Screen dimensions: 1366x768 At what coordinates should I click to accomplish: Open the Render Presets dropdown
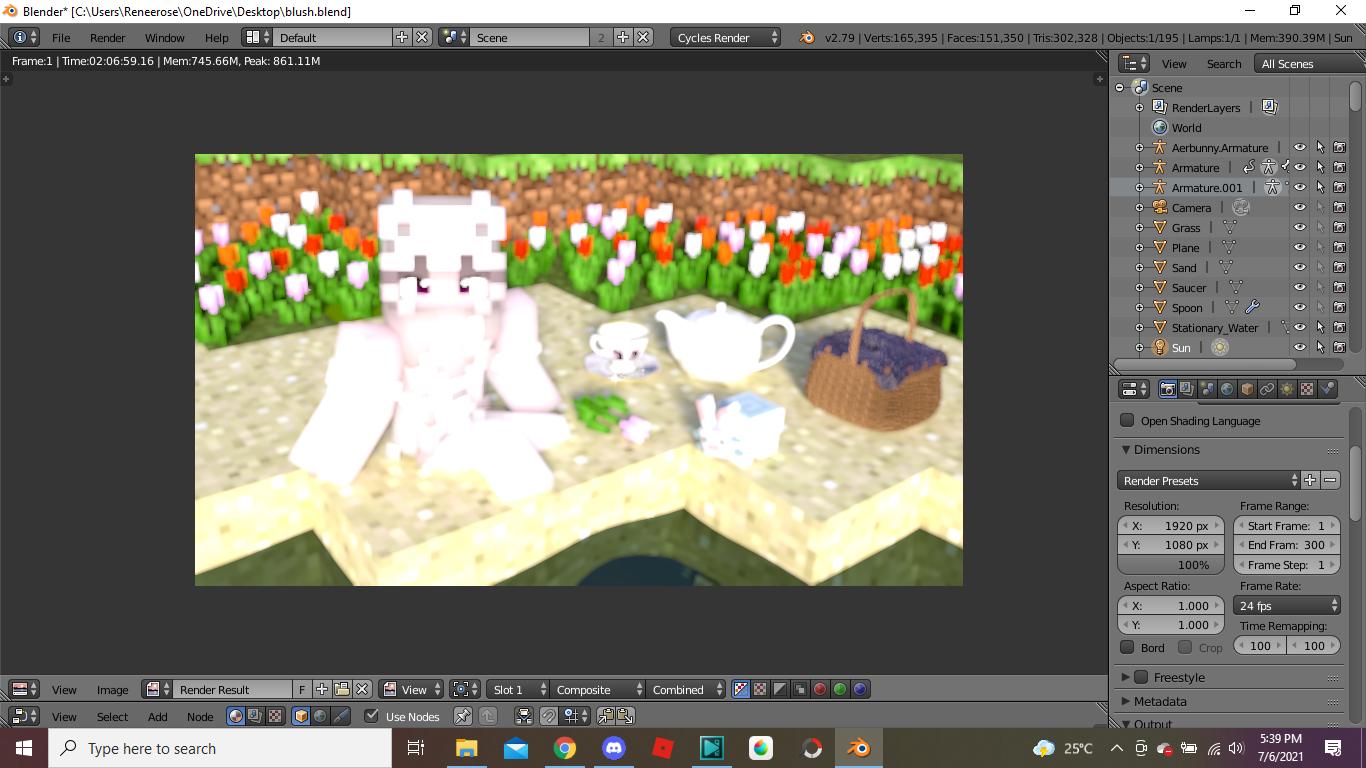click(x=1209, y=481)
